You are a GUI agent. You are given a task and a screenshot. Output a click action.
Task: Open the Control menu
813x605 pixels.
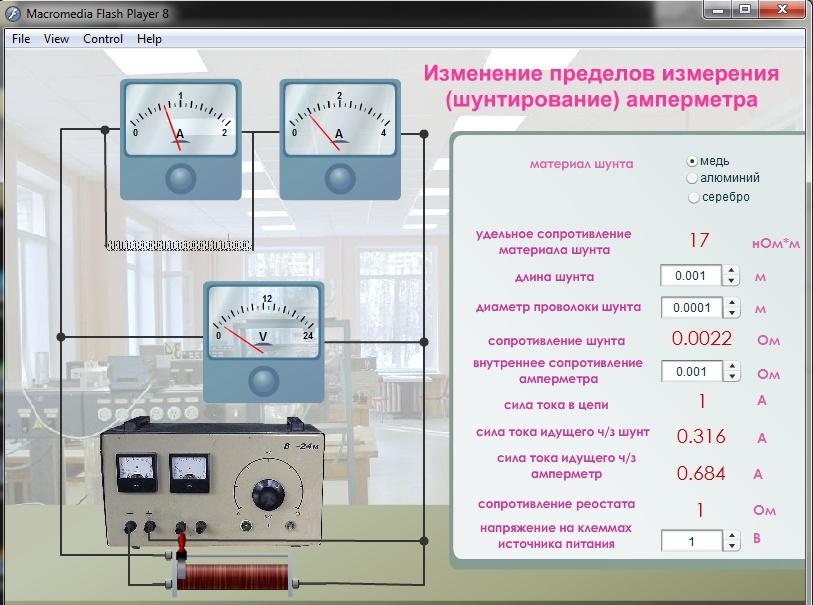(103, 39)
